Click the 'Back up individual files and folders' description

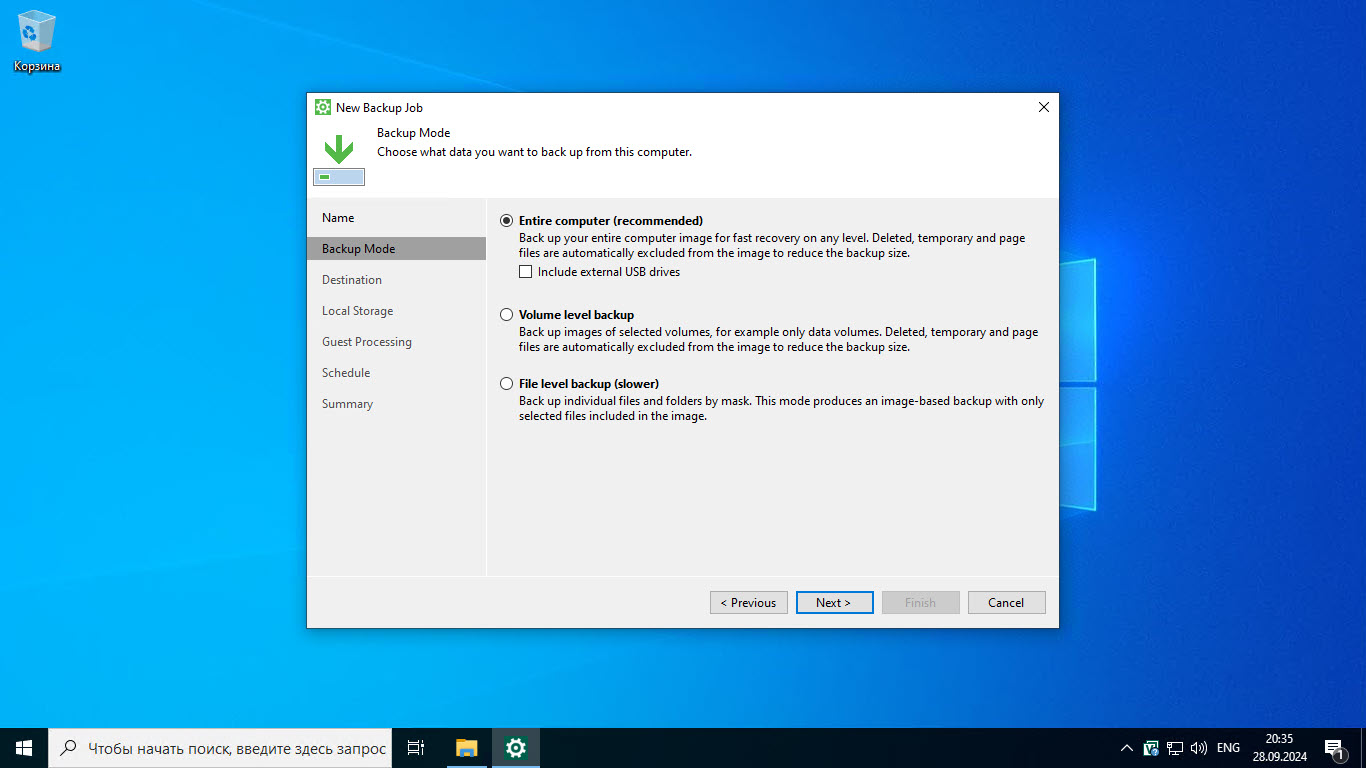[x=781, y=409]
